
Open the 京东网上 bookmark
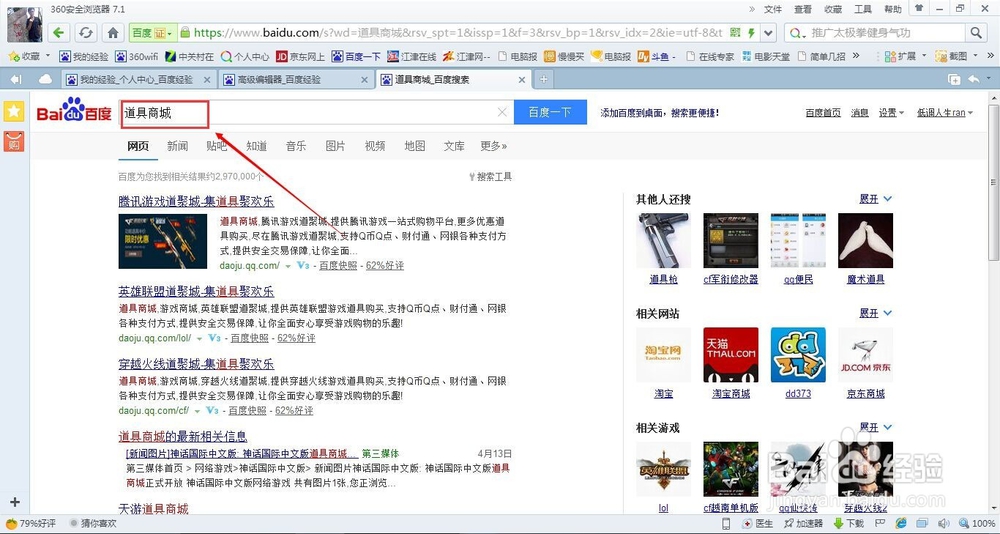[301, 56]
